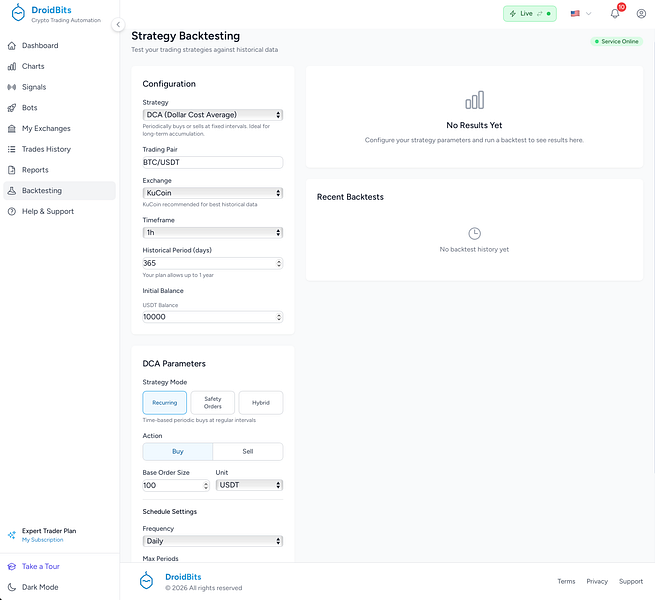
Task: Click the DroidBits footer brand text
Action: point(183,577)
